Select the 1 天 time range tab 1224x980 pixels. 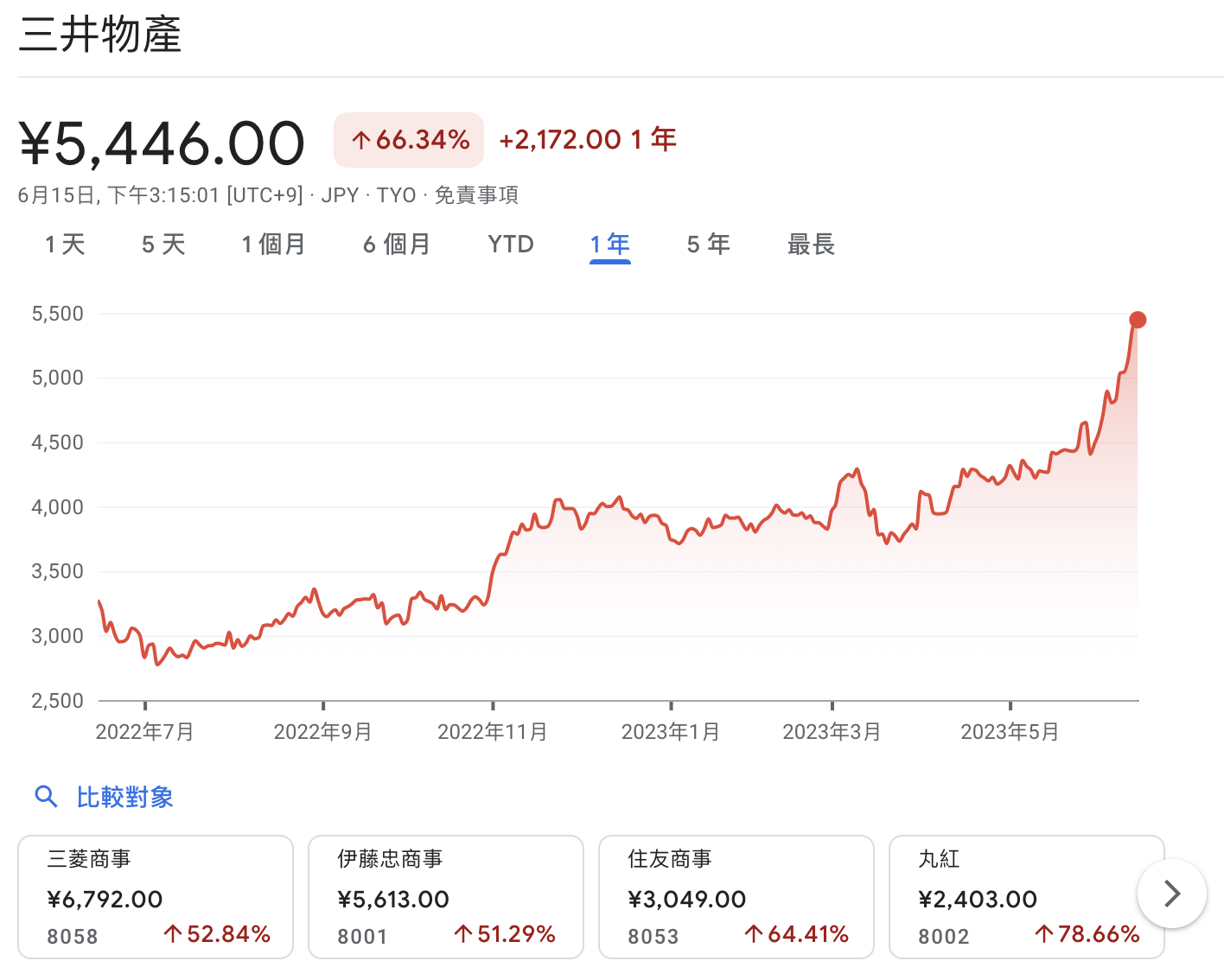[65, 245]
